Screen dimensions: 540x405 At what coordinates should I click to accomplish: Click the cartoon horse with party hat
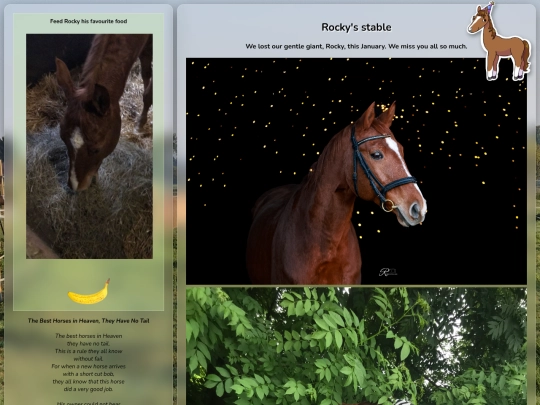click(x=499, y=41)
